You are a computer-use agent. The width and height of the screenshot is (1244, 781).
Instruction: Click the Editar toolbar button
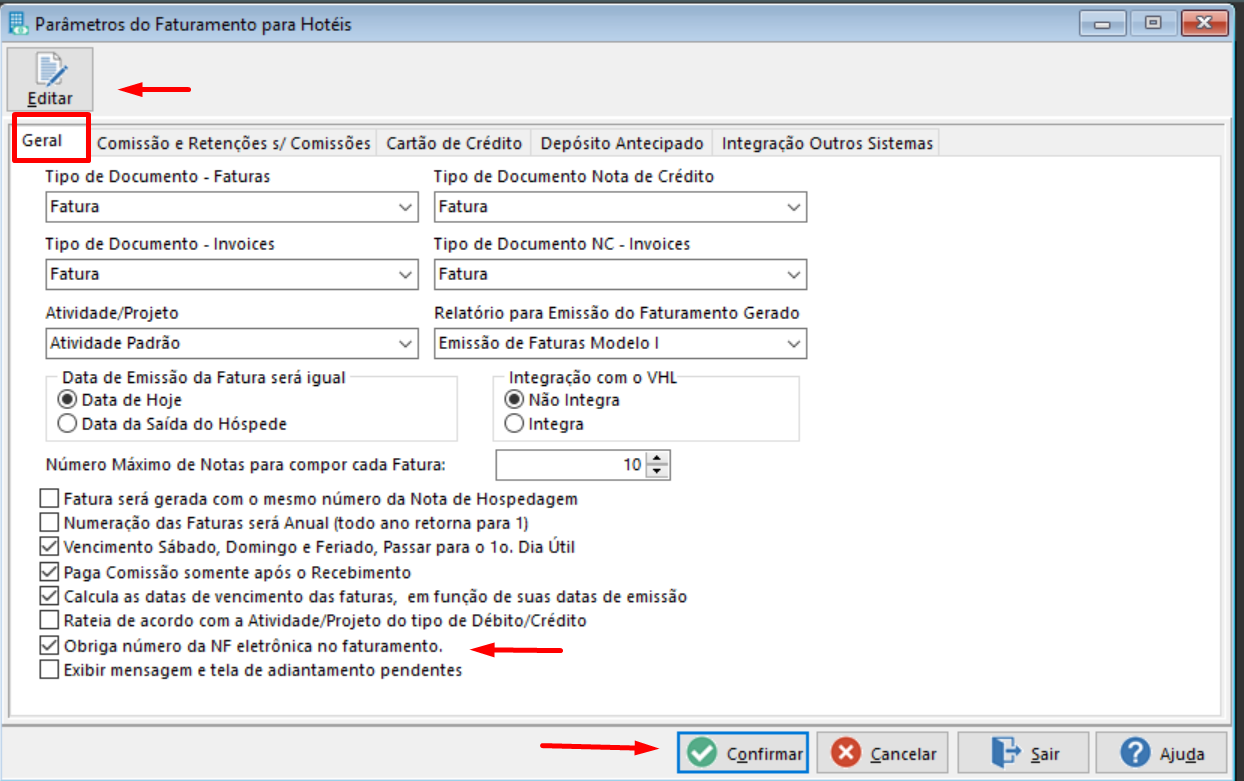pos(50,79)
